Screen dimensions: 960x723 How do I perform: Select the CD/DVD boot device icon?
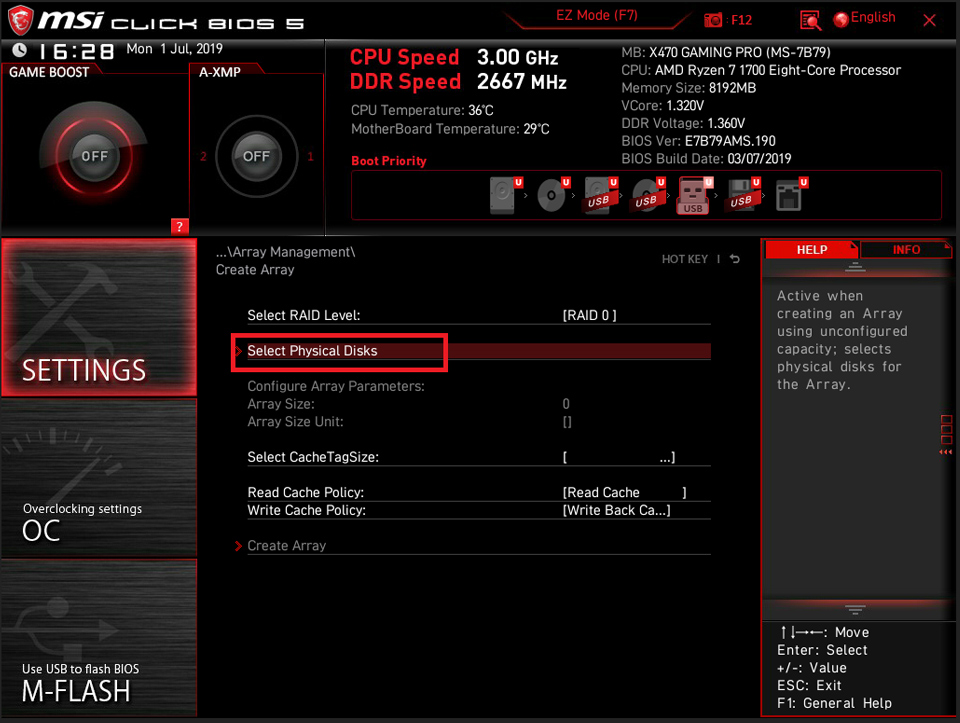click(553, 195)
